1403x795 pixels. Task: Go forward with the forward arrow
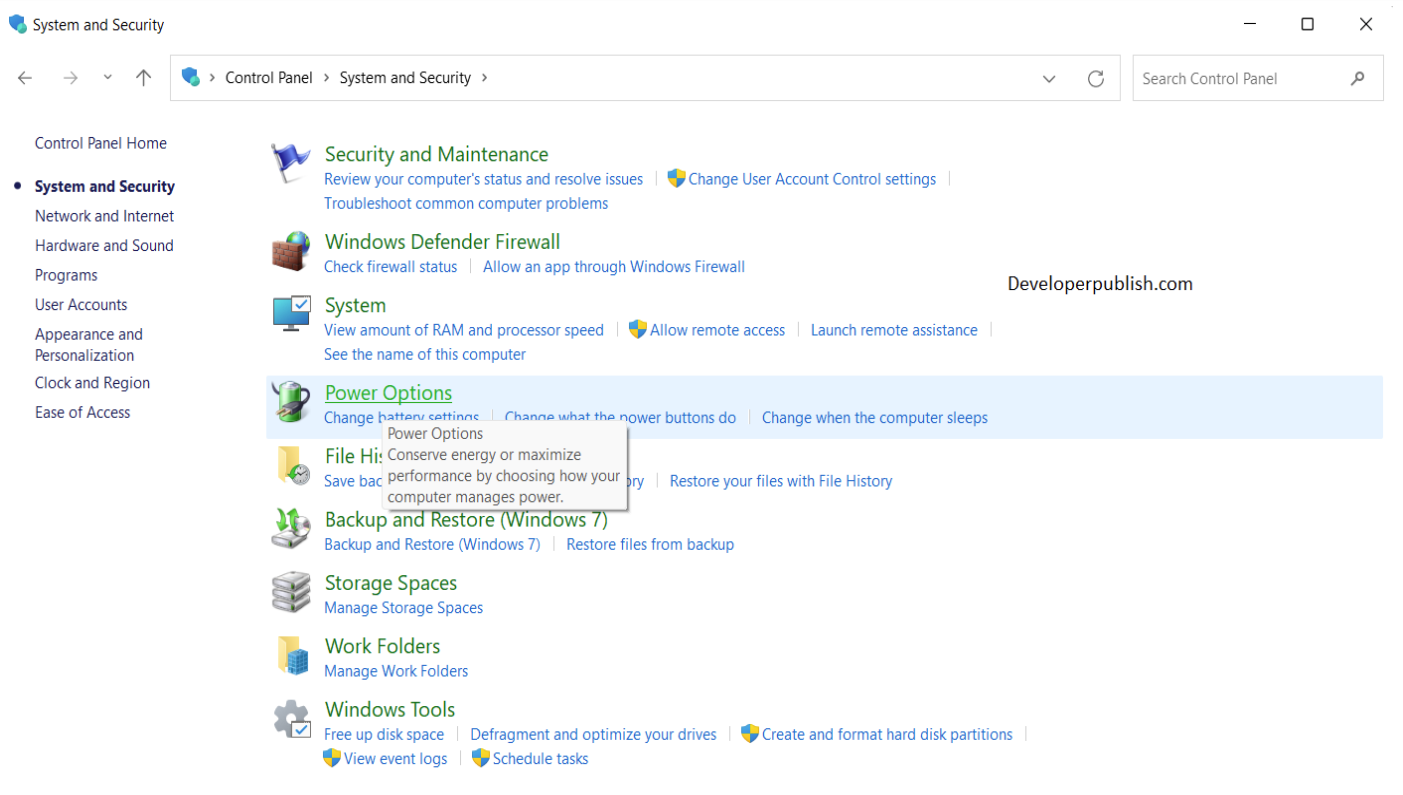point(70,78)
